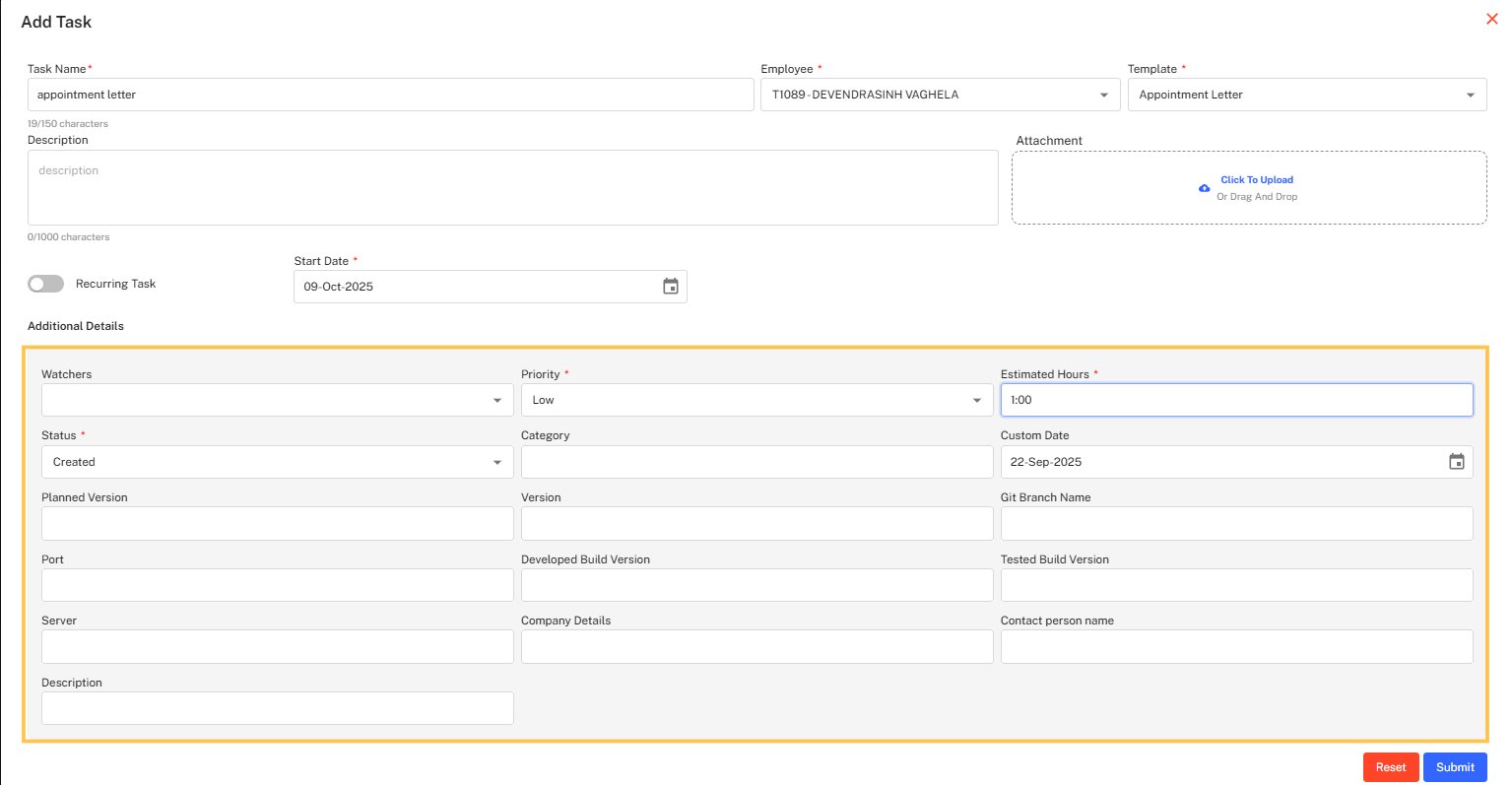Focus the Task Name input field
The height and width of the screenshot is (785, 1512).
(x=390, y=96)
